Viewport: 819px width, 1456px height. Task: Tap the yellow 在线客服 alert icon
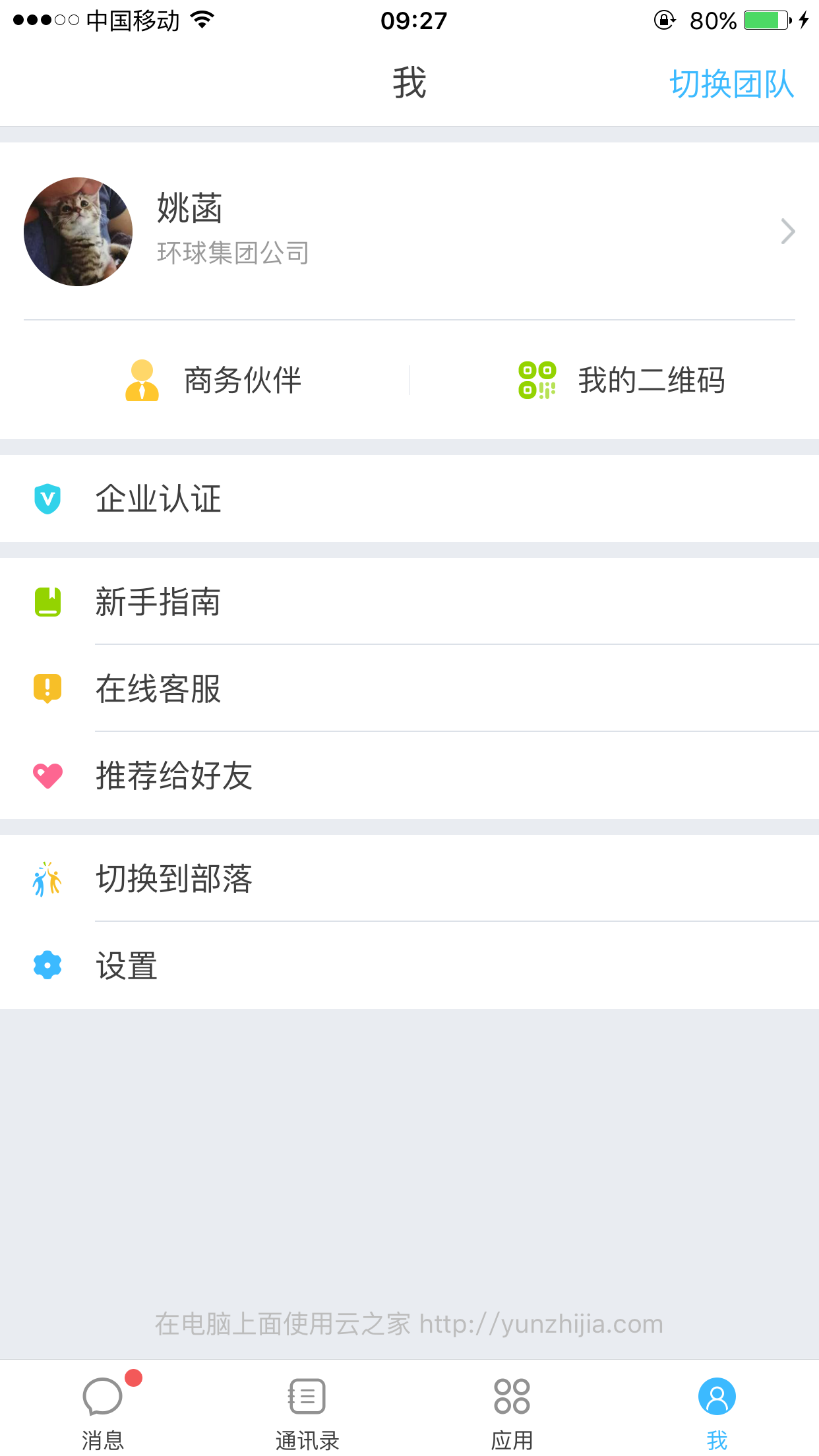47,688
